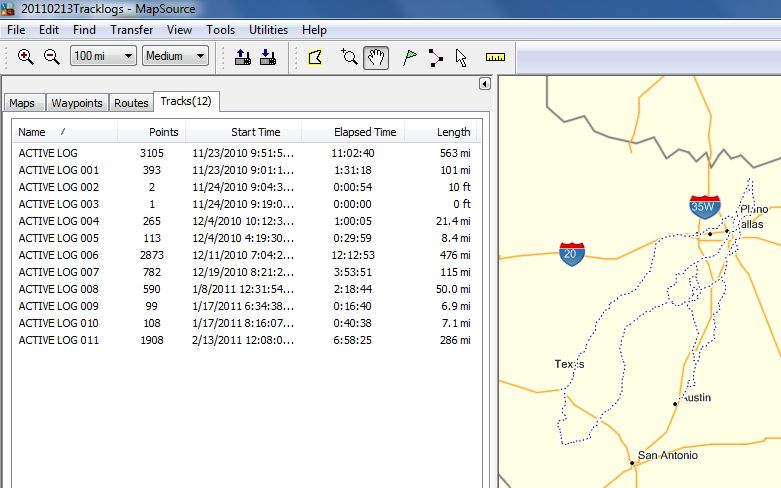Click the San Antonio city label on map
This screenshot has height=488, width=781.
pyautogui.click(x=667, y=455)
